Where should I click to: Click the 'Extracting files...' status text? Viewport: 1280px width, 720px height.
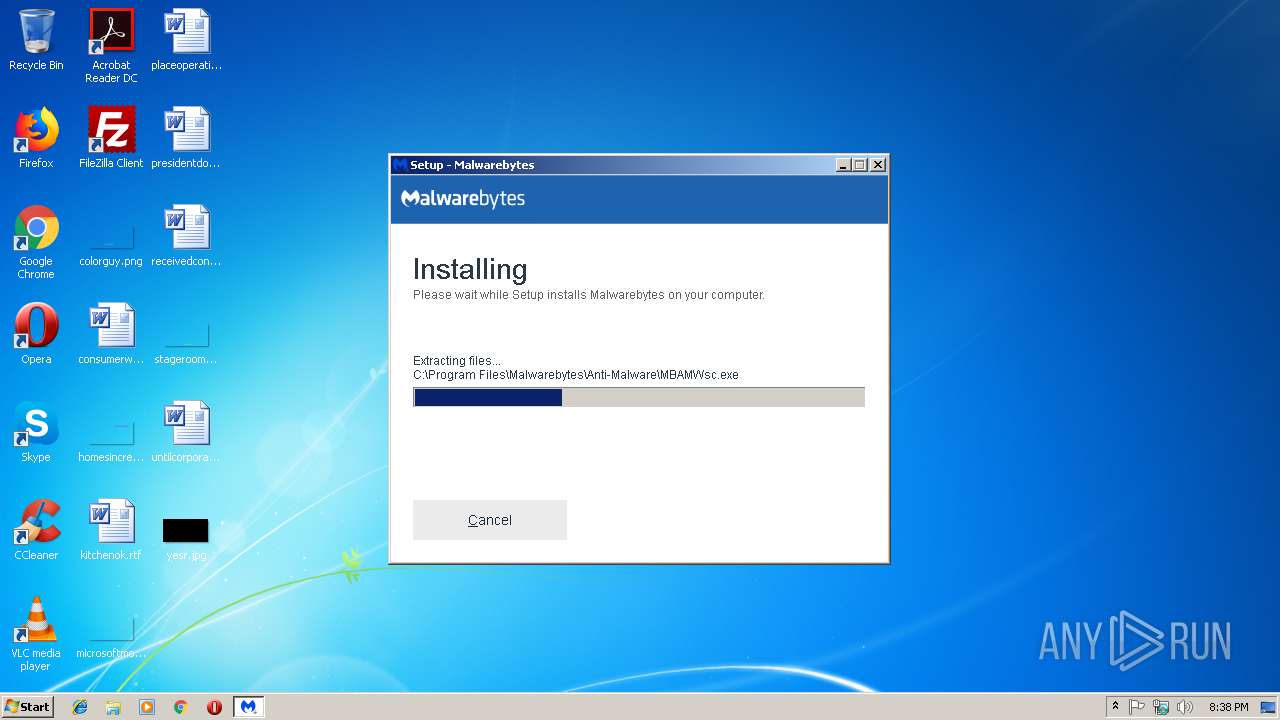pos(457,361)
